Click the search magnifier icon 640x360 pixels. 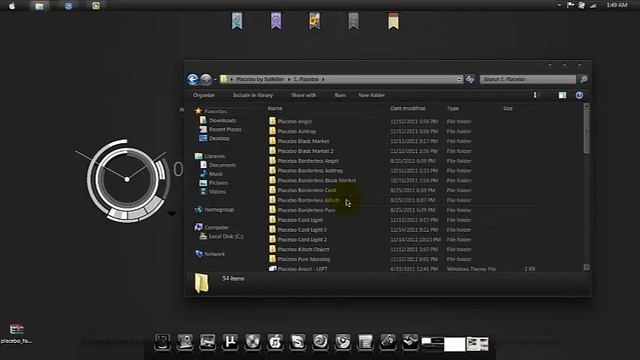[584, 79]
